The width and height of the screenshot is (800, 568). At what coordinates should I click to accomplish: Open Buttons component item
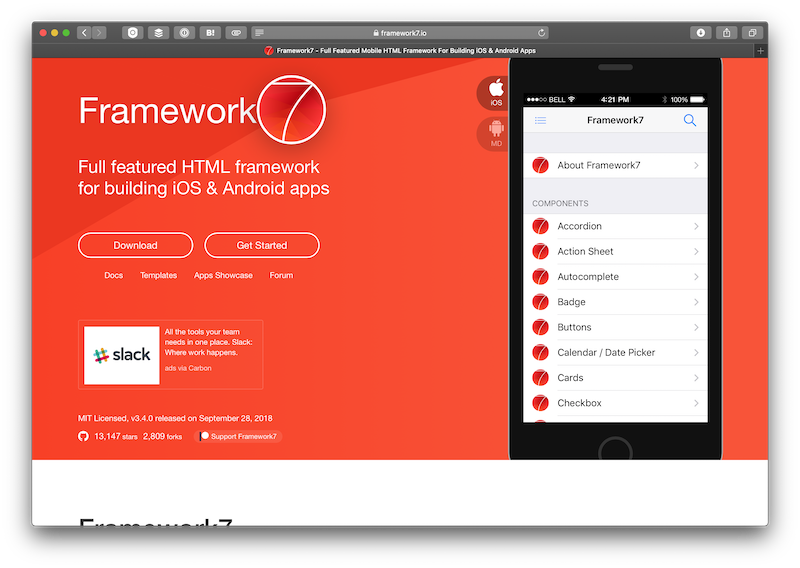pyautogui.click(x=615, y=327)
